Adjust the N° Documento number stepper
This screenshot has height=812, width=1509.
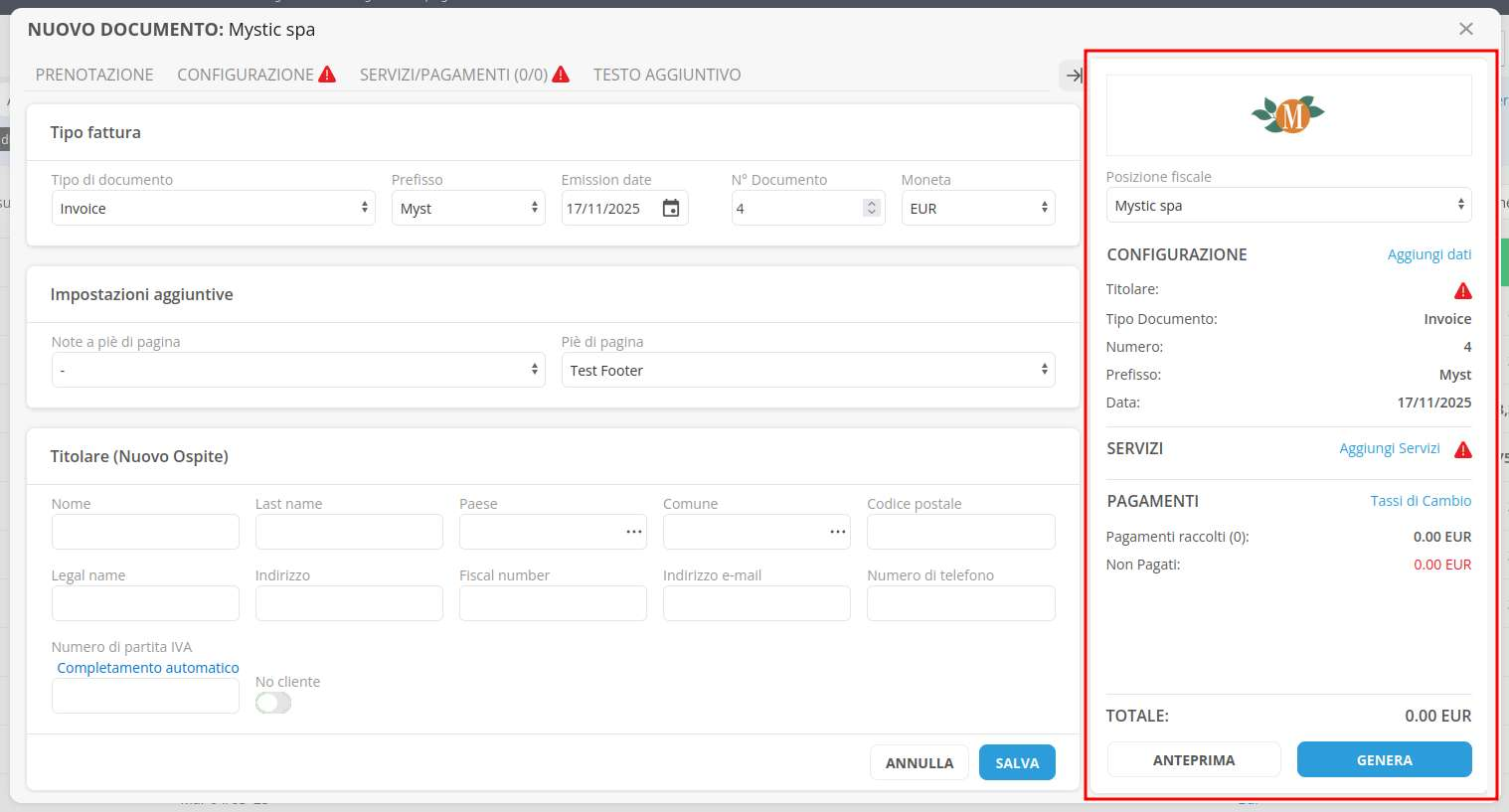click(x=871, y=209)
